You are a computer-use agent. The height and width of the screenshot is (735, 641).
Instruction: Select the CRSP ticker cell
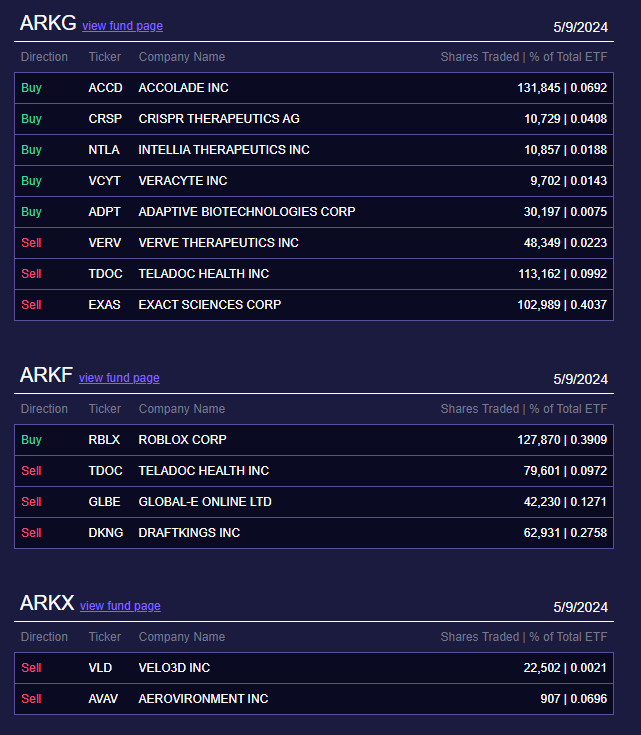tap(105, 119)
